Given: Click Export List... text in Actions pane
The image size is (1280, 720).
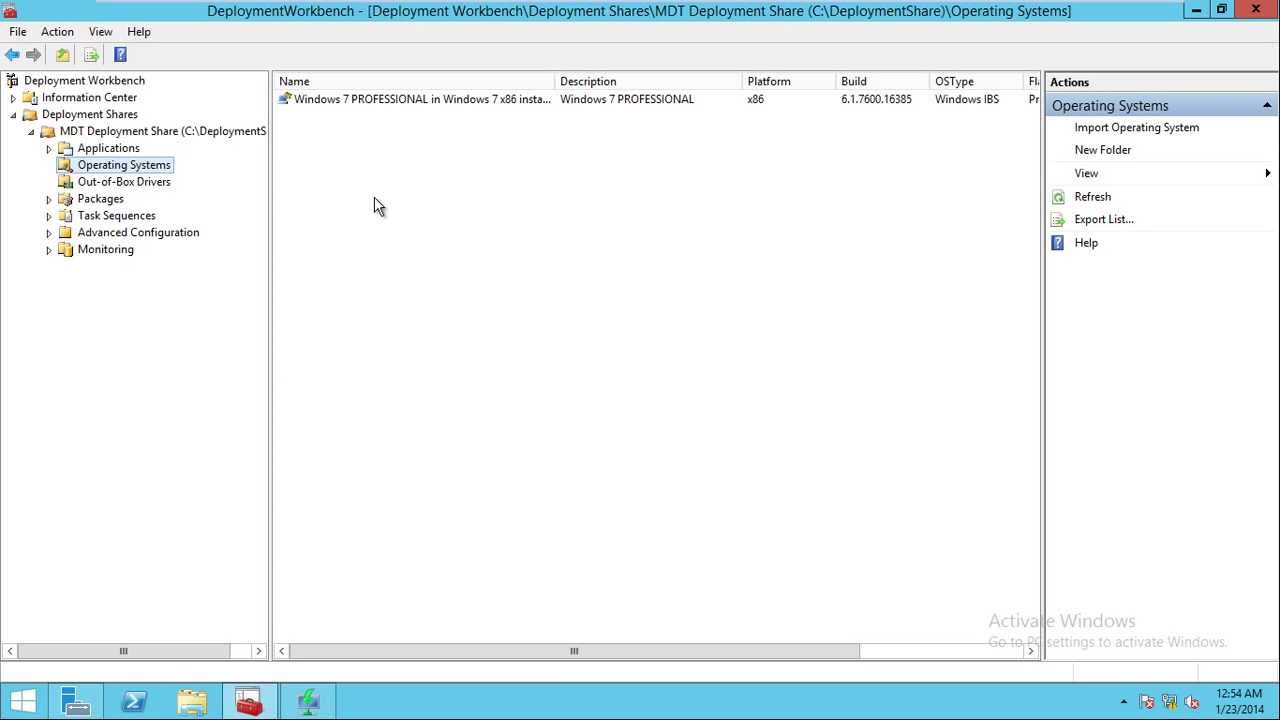Looking at the screenshot, I should [1104, 220].
